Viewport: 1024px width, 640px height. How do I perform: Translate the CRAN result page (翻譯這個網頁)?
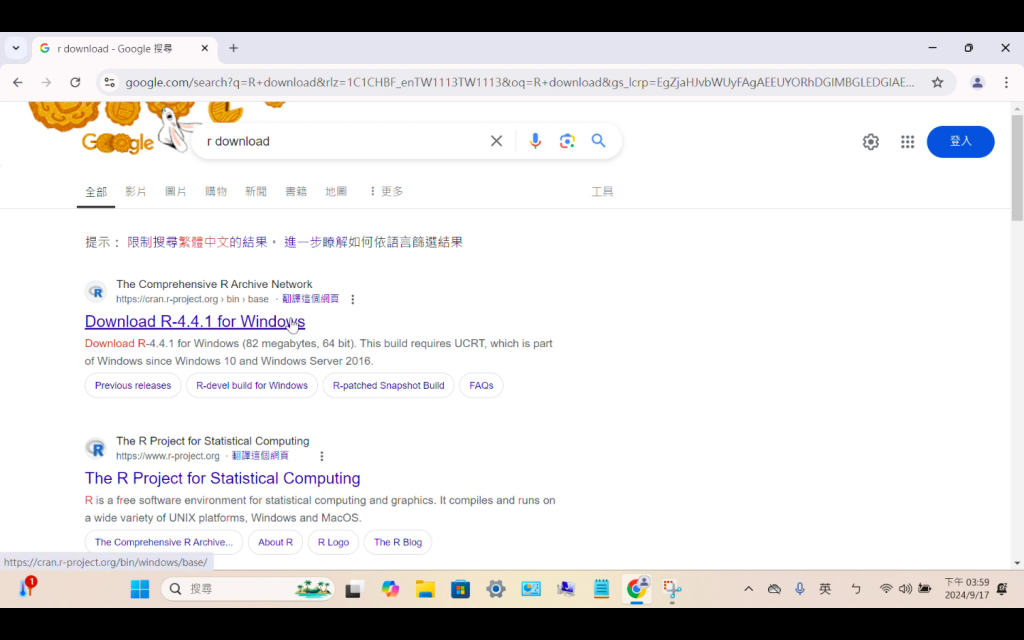(x=310, y=298)
